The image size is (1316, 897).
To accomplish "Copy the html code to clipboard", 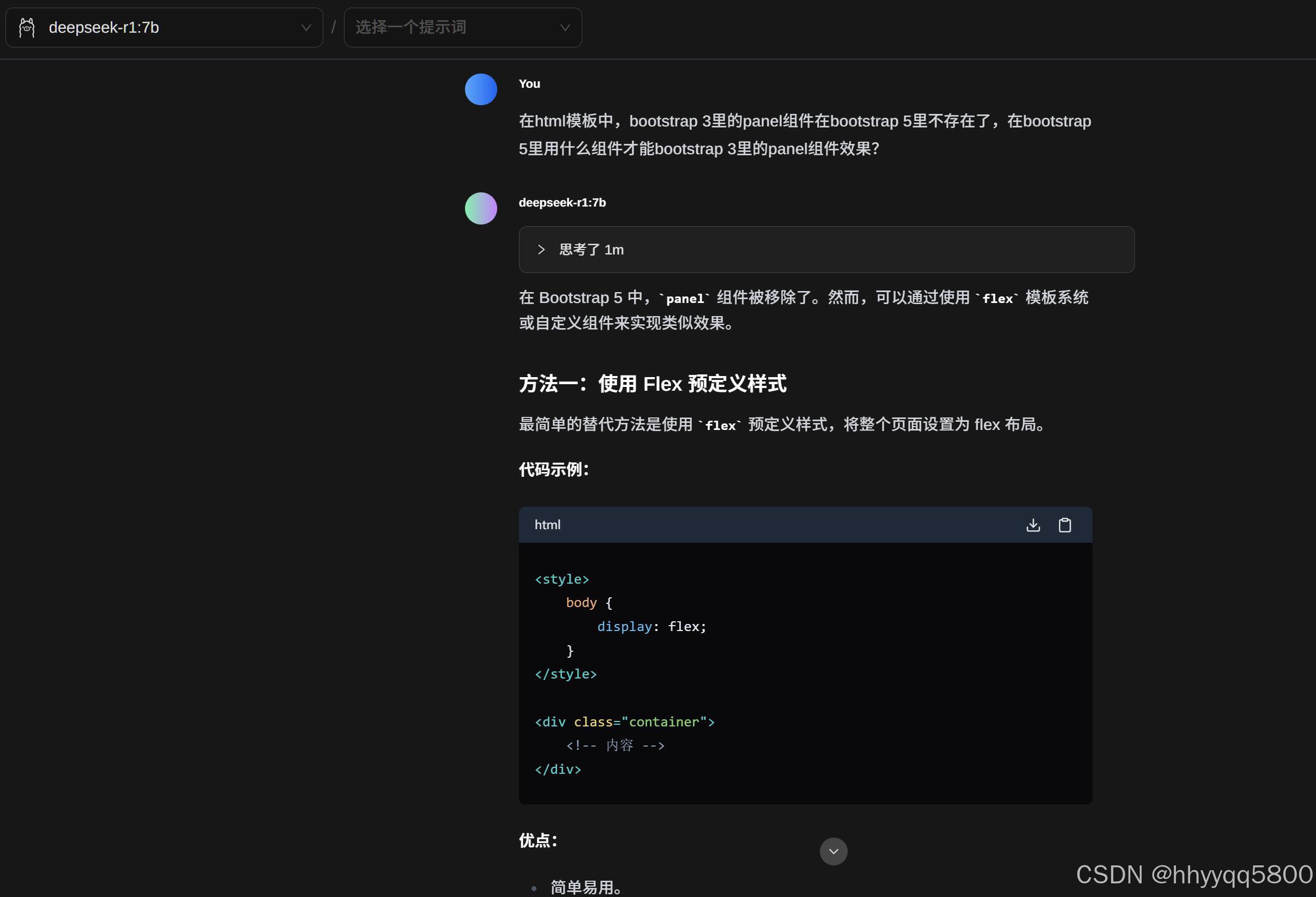I will [x=1065, y=525].
